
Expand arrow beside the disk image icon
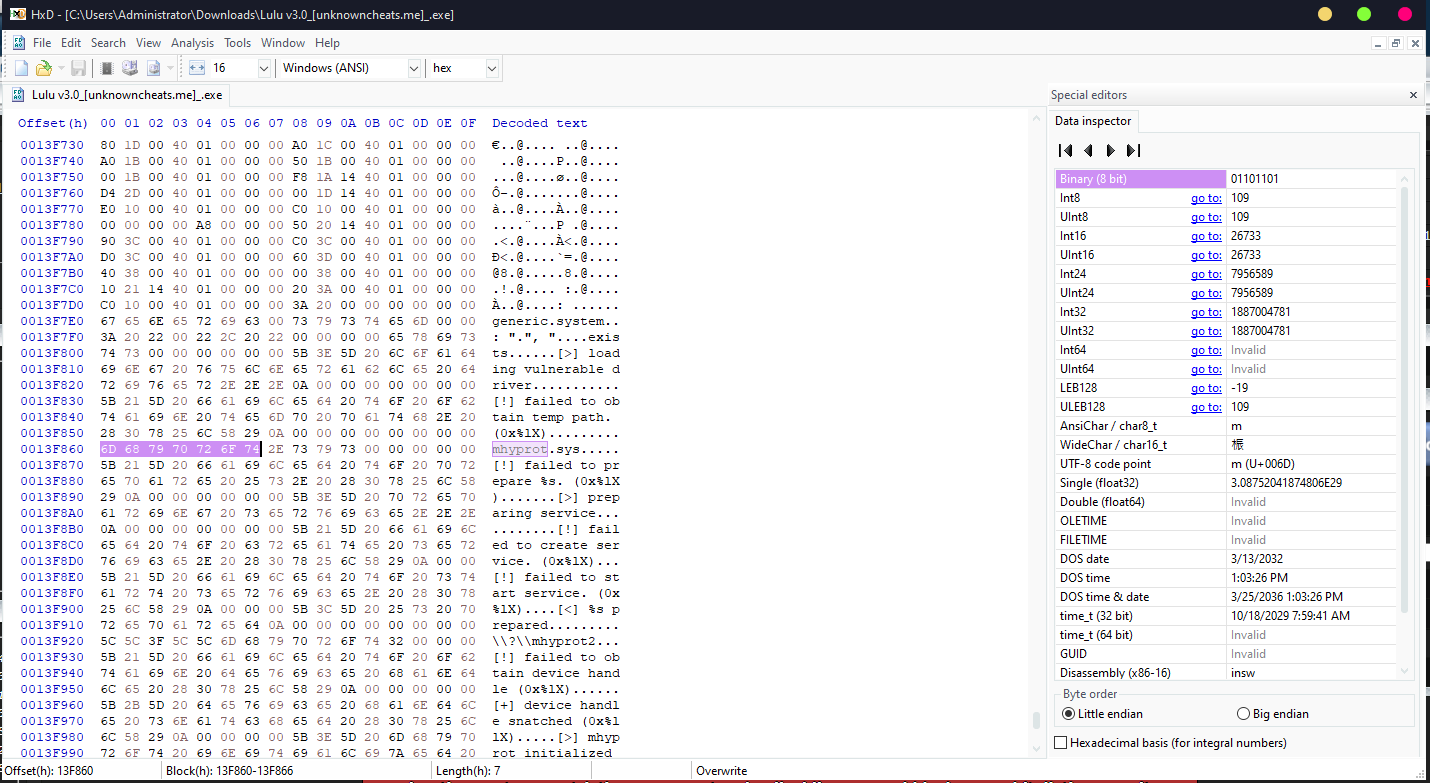[170, 68]
